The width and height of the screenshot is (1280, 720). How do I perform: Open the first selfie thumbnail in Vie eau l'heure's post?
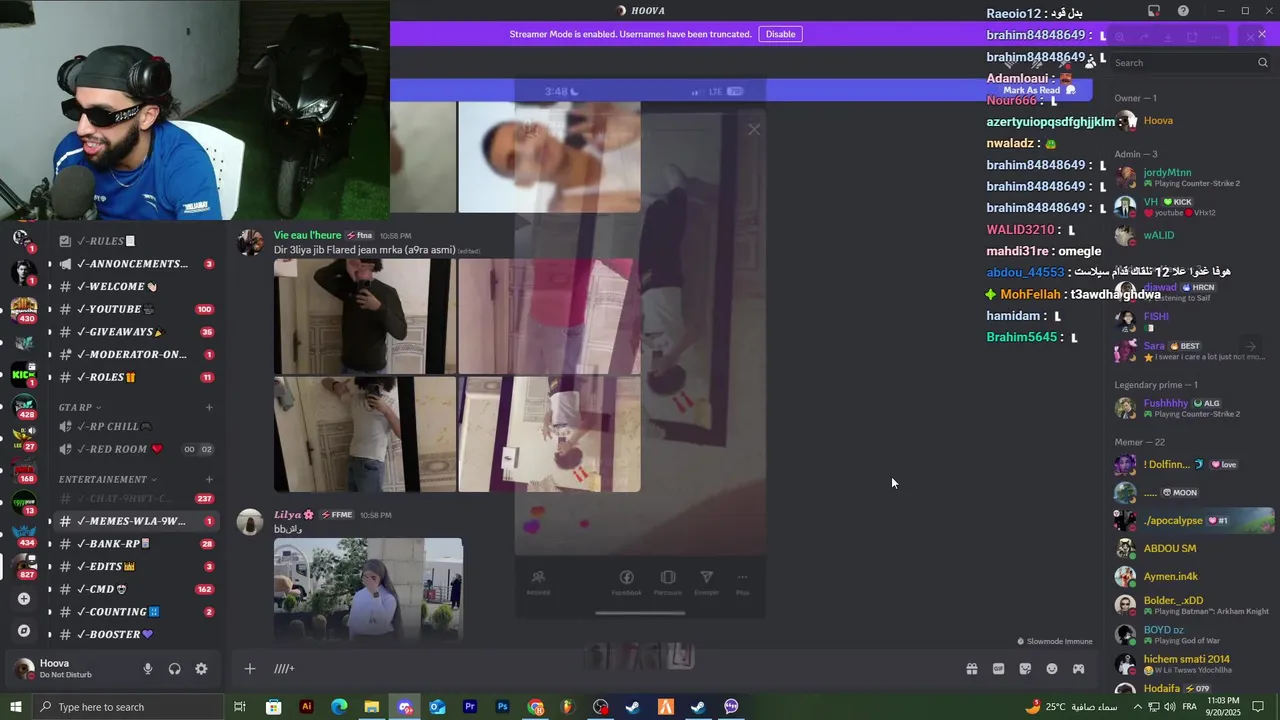(x=364, y=316)
